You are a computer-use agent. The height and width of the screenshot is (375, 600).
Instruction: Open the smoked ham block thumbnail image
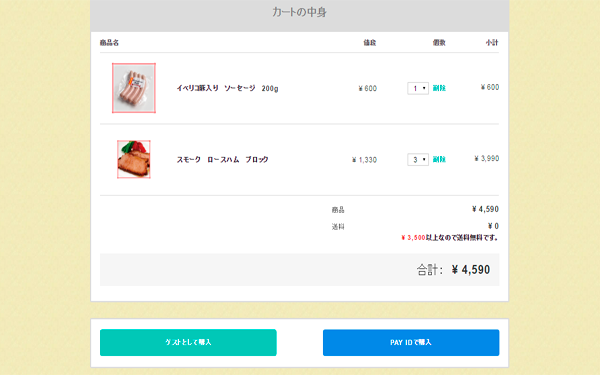pos(134,159)
